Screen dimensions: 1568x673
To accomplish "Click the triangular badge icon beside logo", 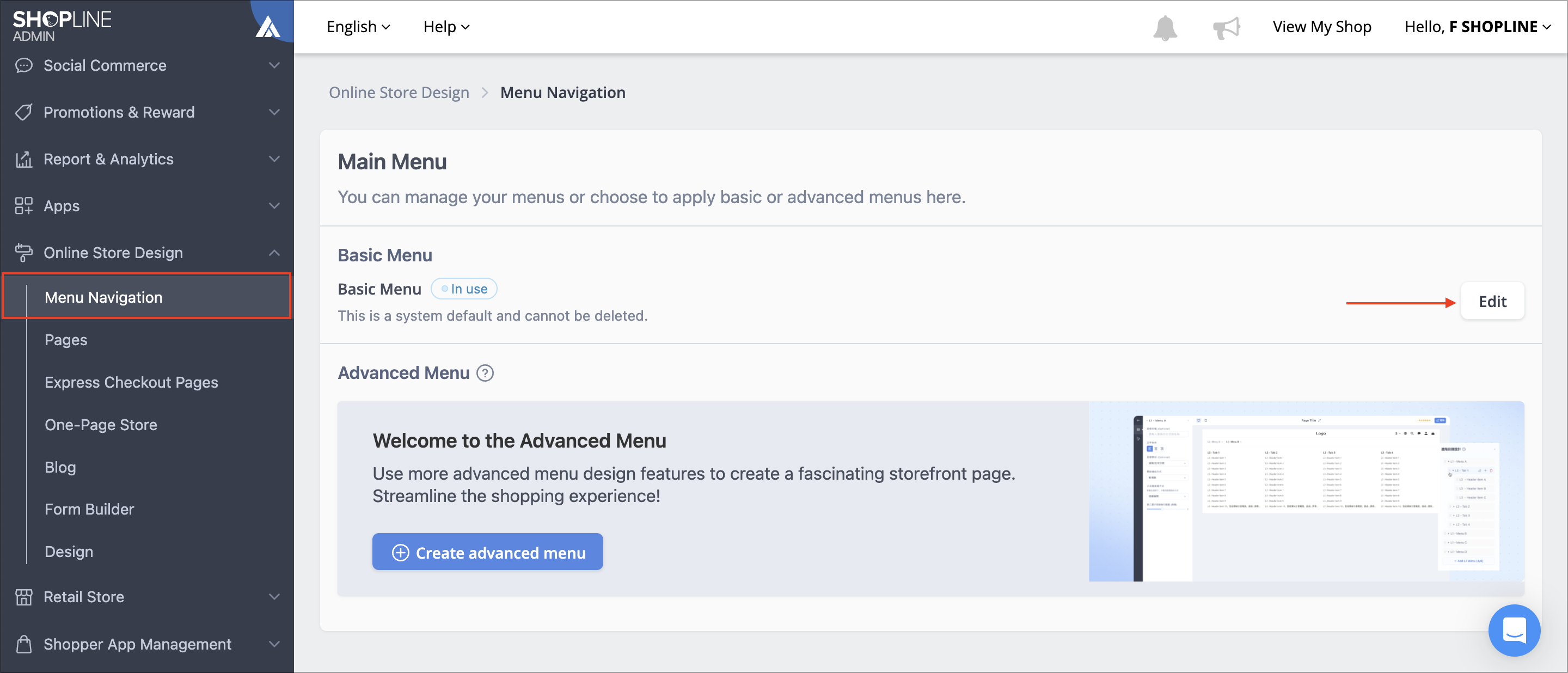I will [267, 27].
